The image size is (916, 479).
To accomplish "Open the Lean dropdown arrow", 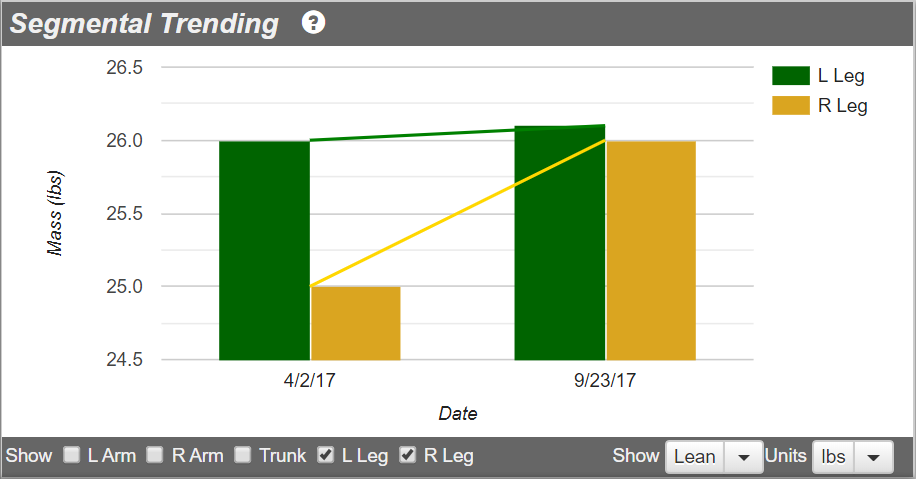I will [x=743, y=457].
